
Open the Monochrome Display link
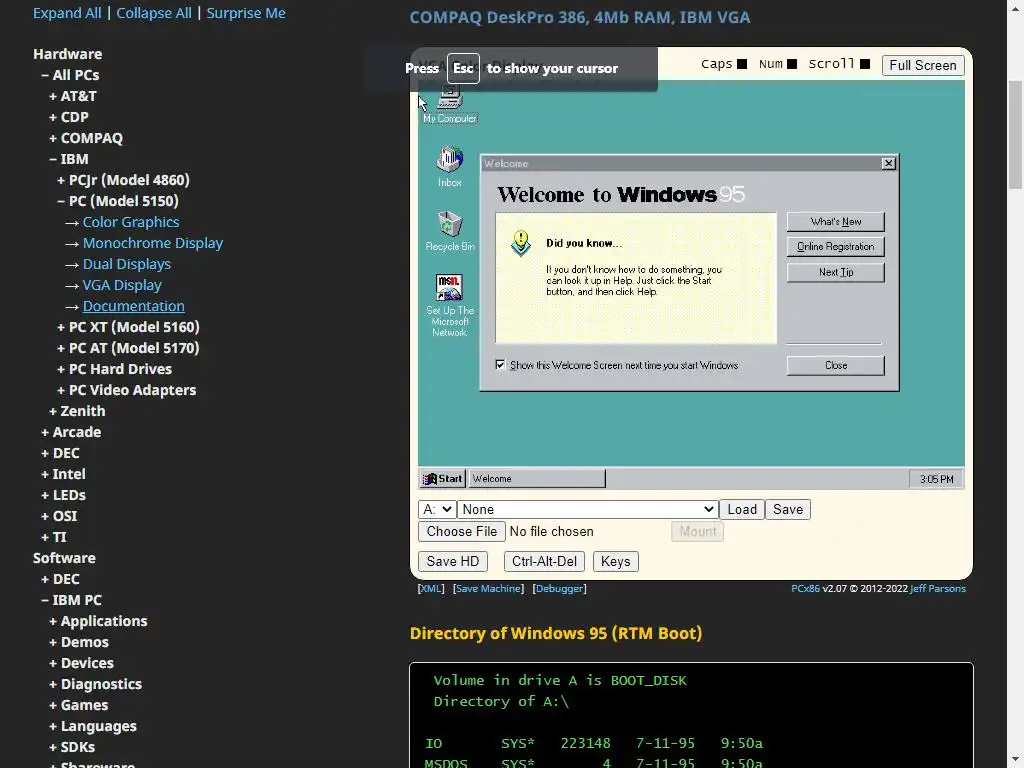point(153,243)
